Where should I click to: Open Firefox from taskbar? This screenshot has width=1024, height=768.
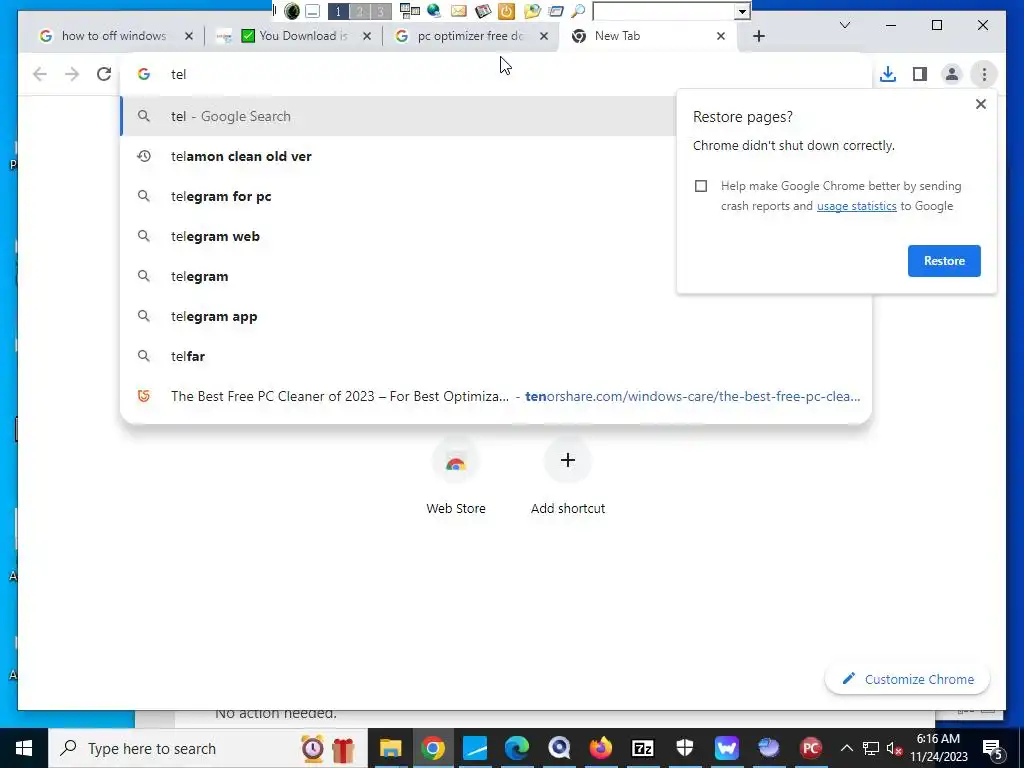[601, 748]
